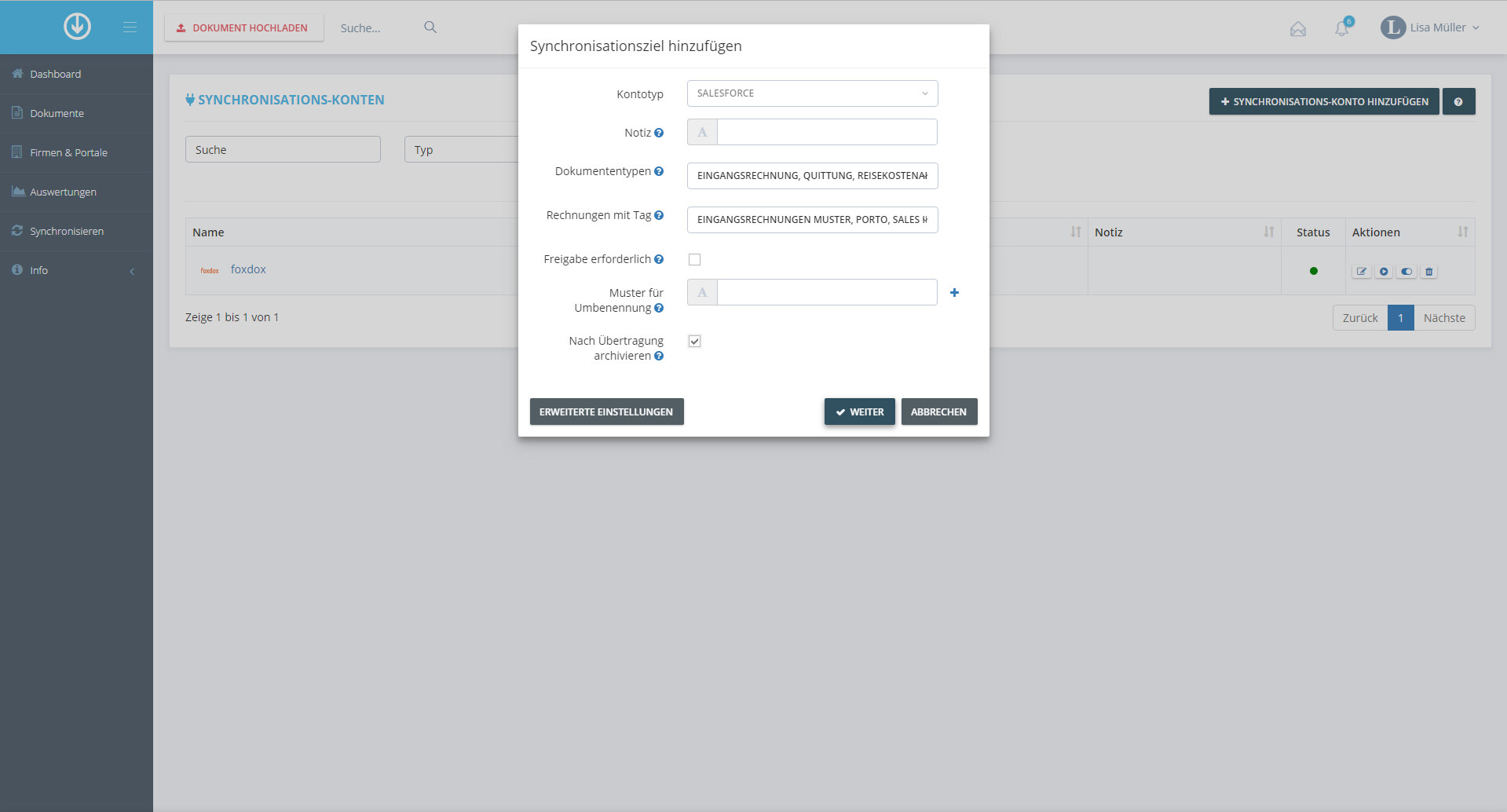Open the Dokumententypen selection field

812,176
